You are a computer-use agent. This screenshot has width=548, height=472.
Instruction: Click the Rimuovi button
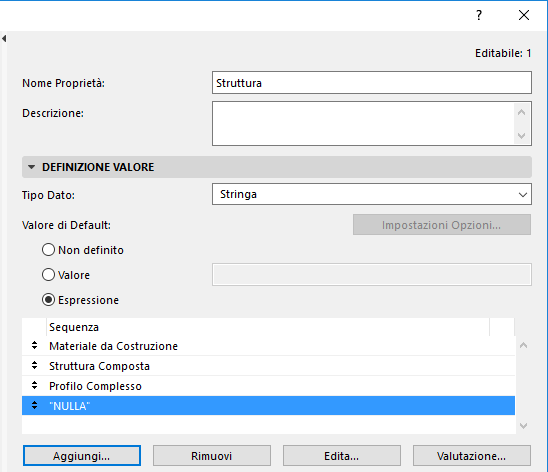coord(212,456)
